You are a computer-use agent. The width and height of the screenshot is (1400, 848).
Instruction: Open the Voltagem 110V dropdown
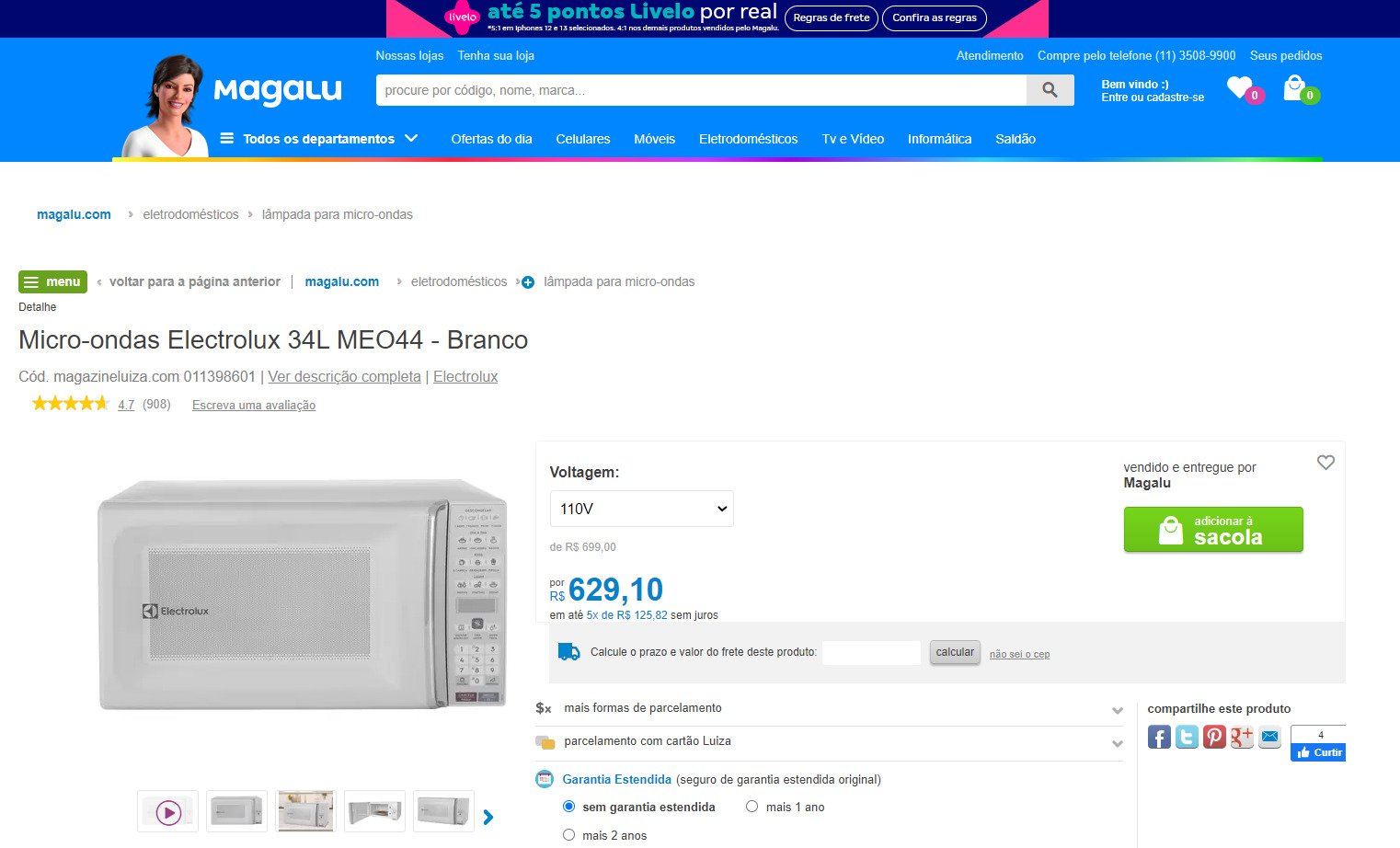(x=641, y=509)
